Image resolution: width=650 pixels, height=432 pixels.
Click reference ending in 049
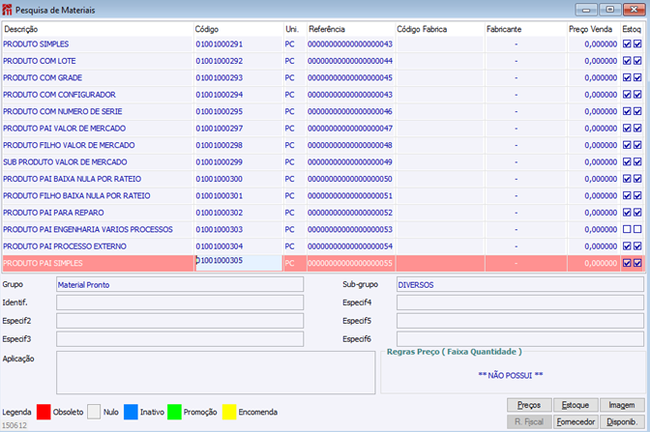(350, 162)
